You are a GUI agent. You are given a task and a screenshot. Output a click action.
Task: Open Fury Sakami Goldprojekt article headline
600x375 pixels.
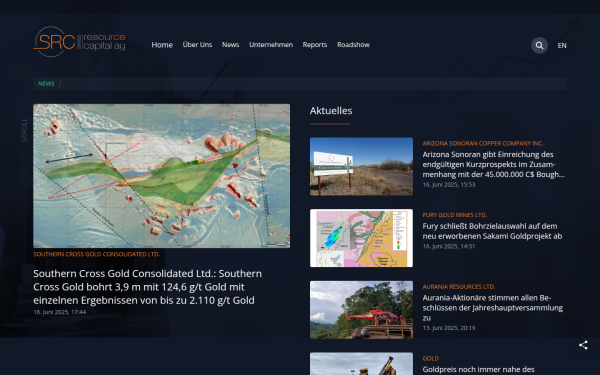point(492,231)
